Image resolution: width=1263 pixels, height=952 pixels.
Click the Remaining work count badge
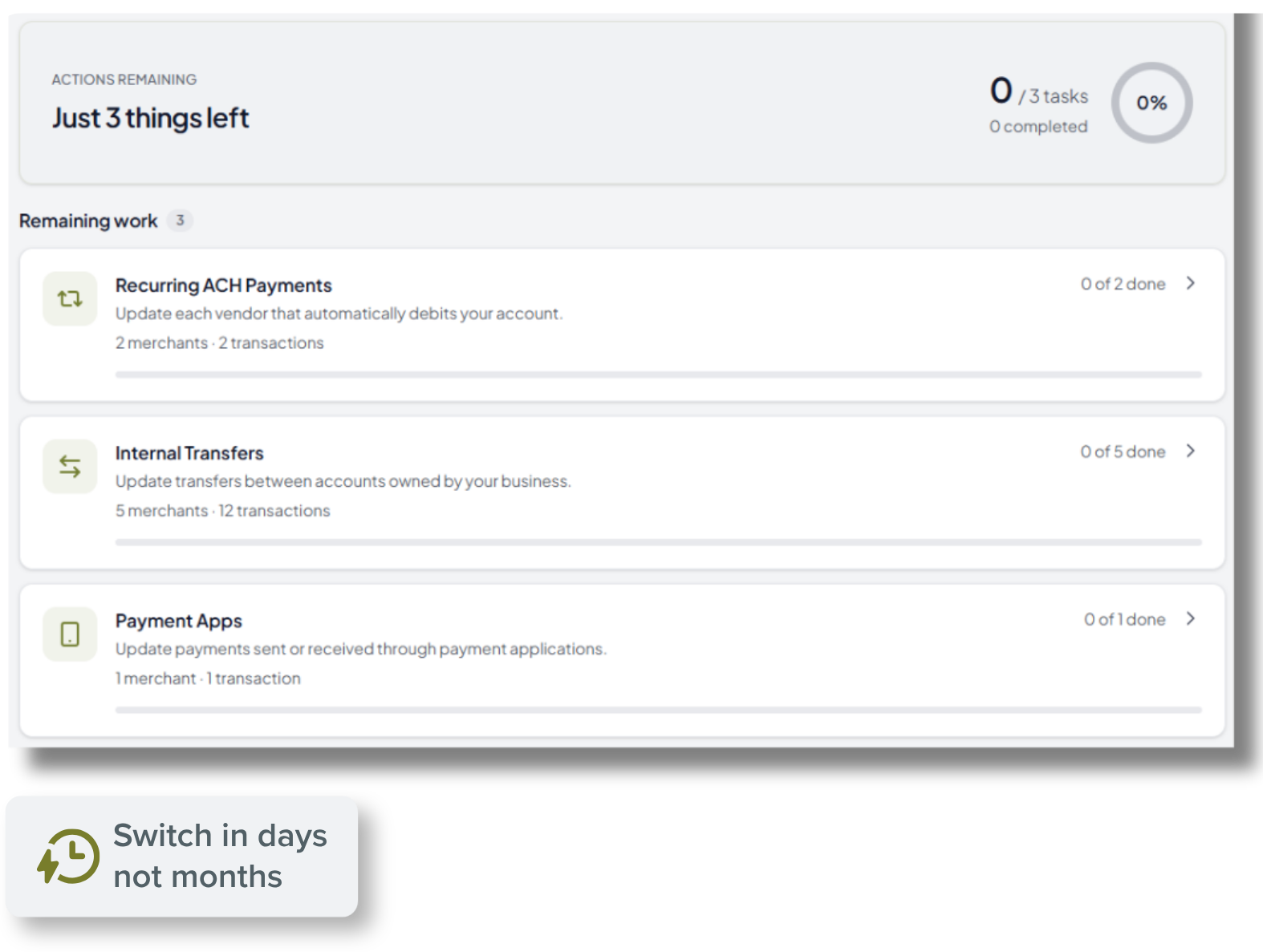[180, 220]
